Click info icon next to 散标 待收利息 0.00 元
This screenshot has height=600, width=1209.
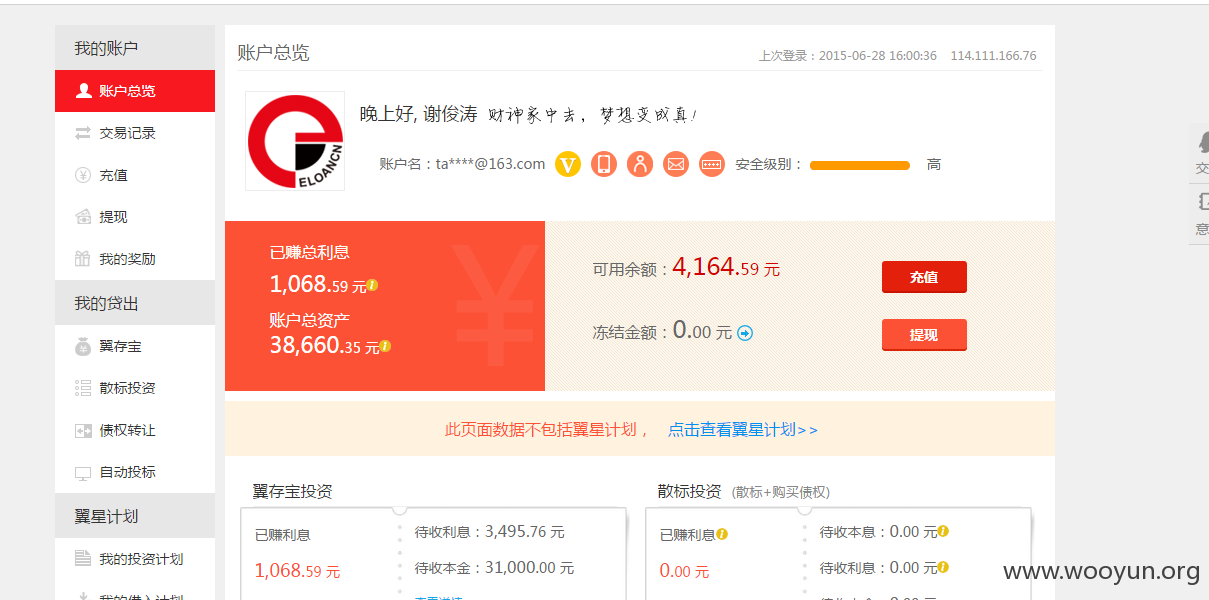pos(943,567)
